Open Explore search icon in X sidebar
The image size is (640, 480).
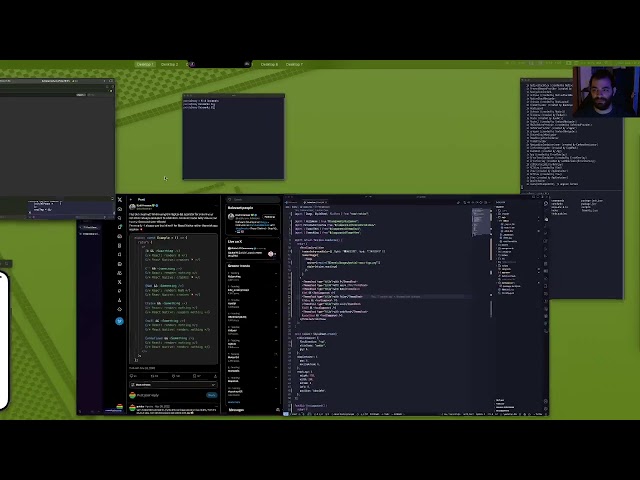tap(120, 218)
